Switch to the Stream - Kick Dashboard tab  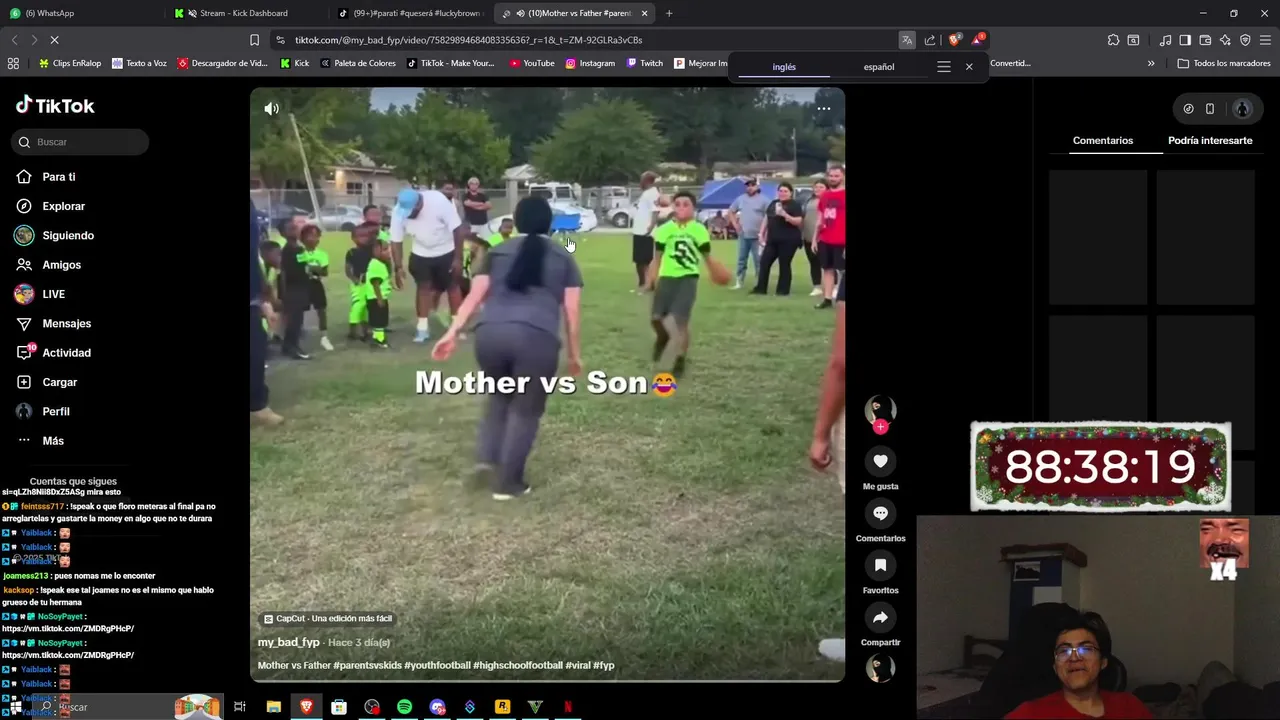tap(245, 13)
